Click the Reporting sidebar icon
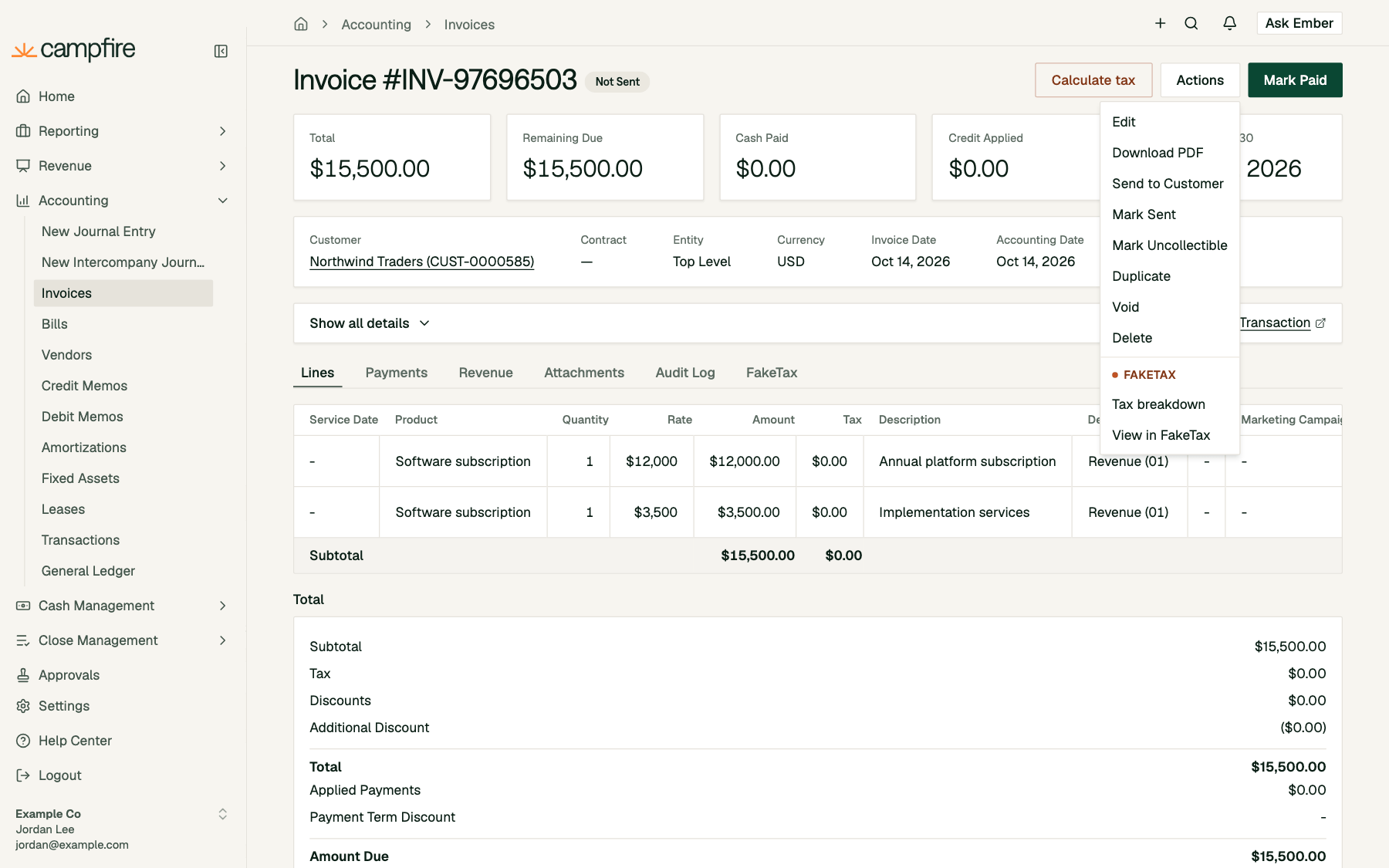 [x=23, y=131]
